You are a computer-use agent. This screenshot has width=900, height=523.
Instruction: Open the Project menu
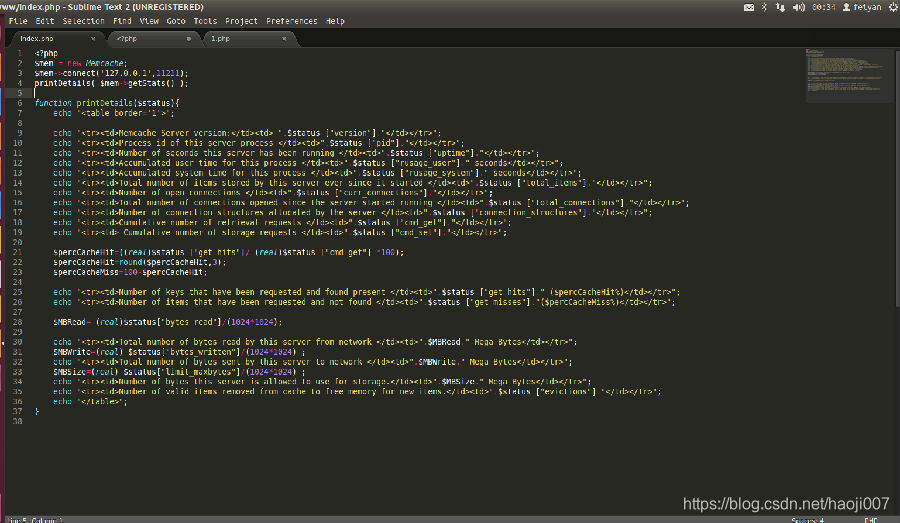[241, 21]
